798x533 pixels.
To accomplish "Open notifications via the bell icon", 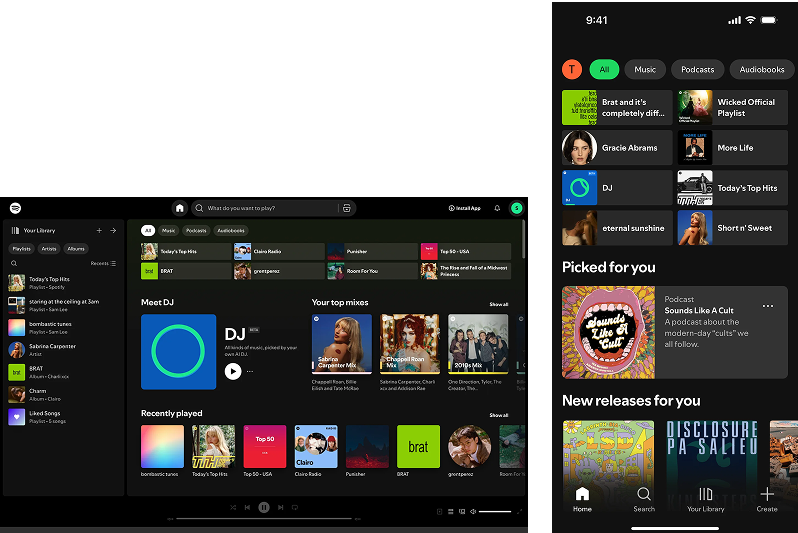I will (x=497, y=208).
